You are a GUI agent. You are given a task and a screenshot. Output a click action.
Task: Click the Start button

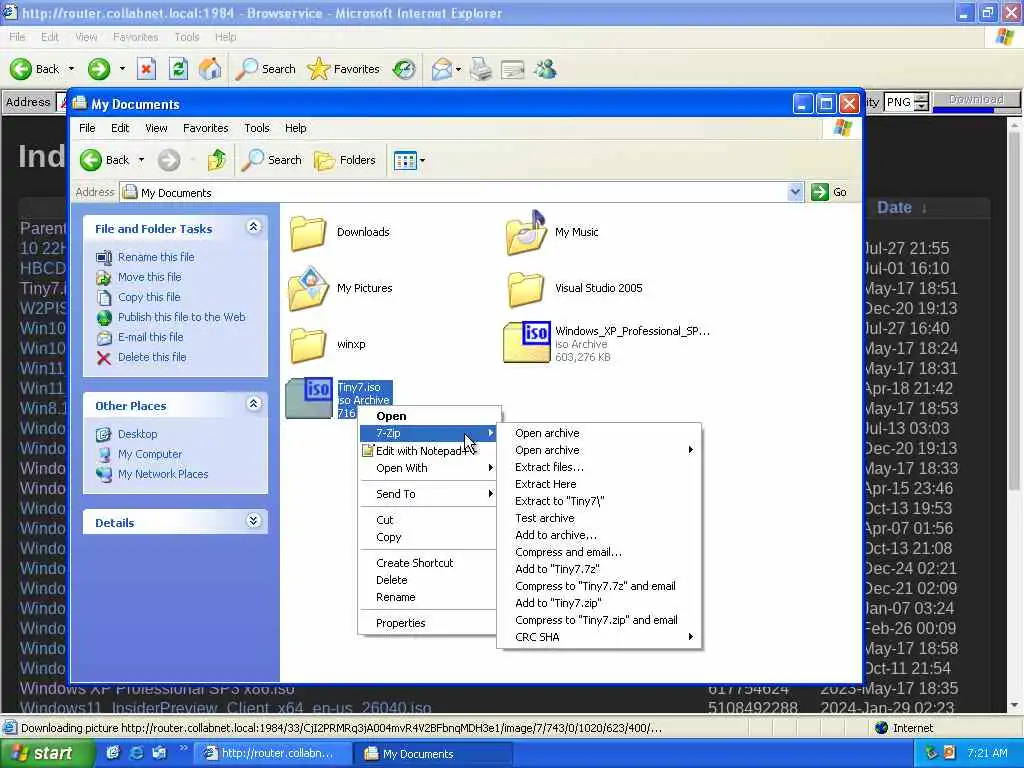tap(47, 753)
